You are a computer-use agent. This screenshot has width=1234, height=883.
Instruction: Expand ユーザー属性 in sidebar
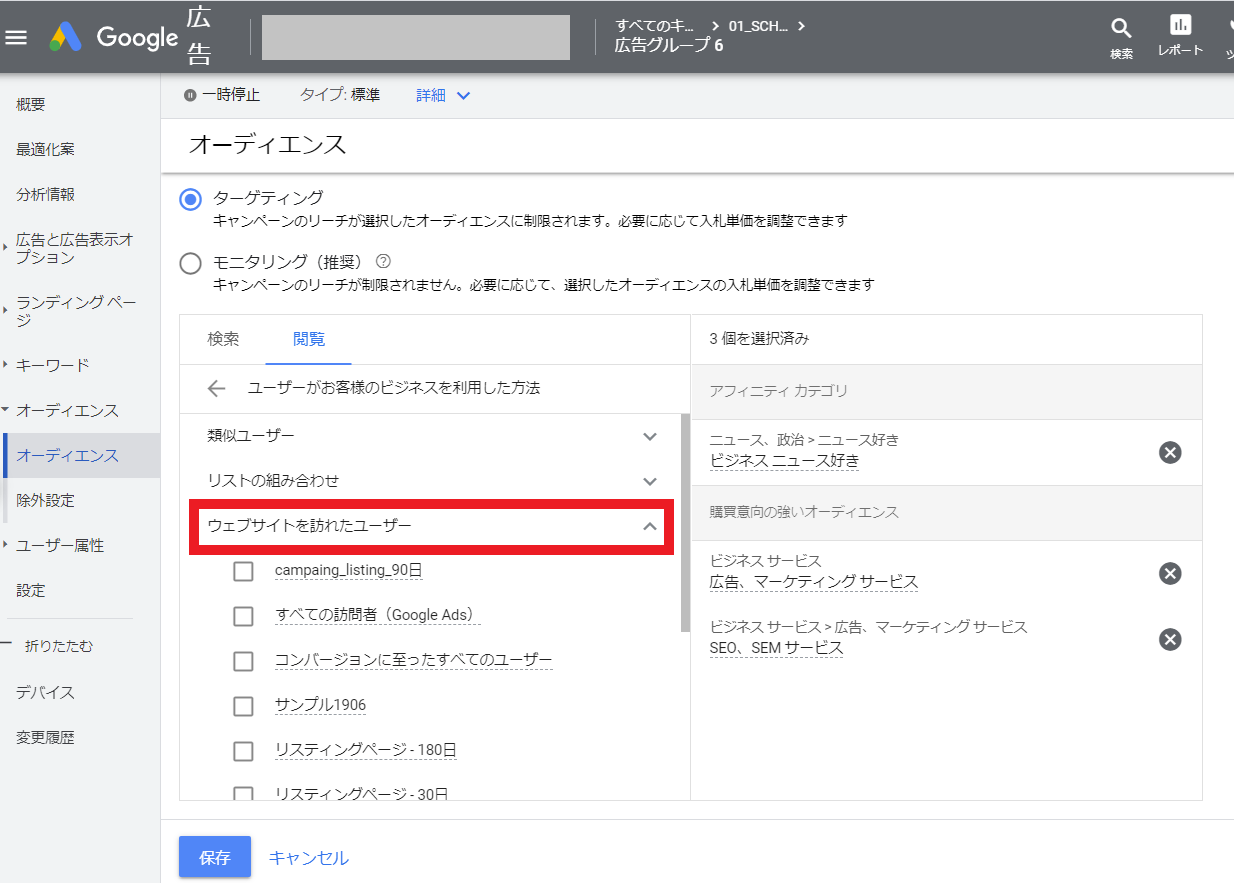click(x=7, y=545)
